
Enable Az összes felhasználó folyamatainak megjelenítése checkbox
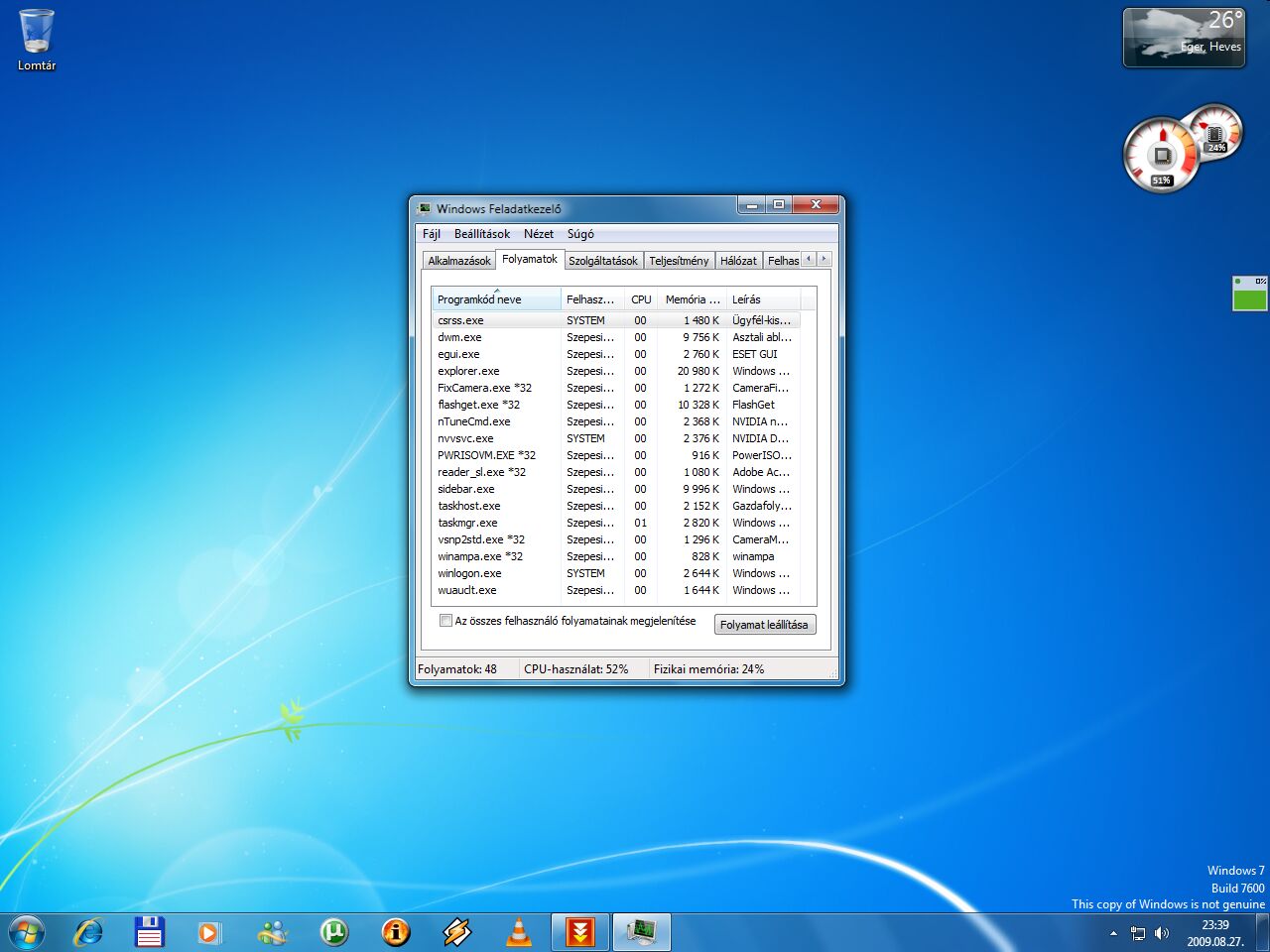coord(445,621)
